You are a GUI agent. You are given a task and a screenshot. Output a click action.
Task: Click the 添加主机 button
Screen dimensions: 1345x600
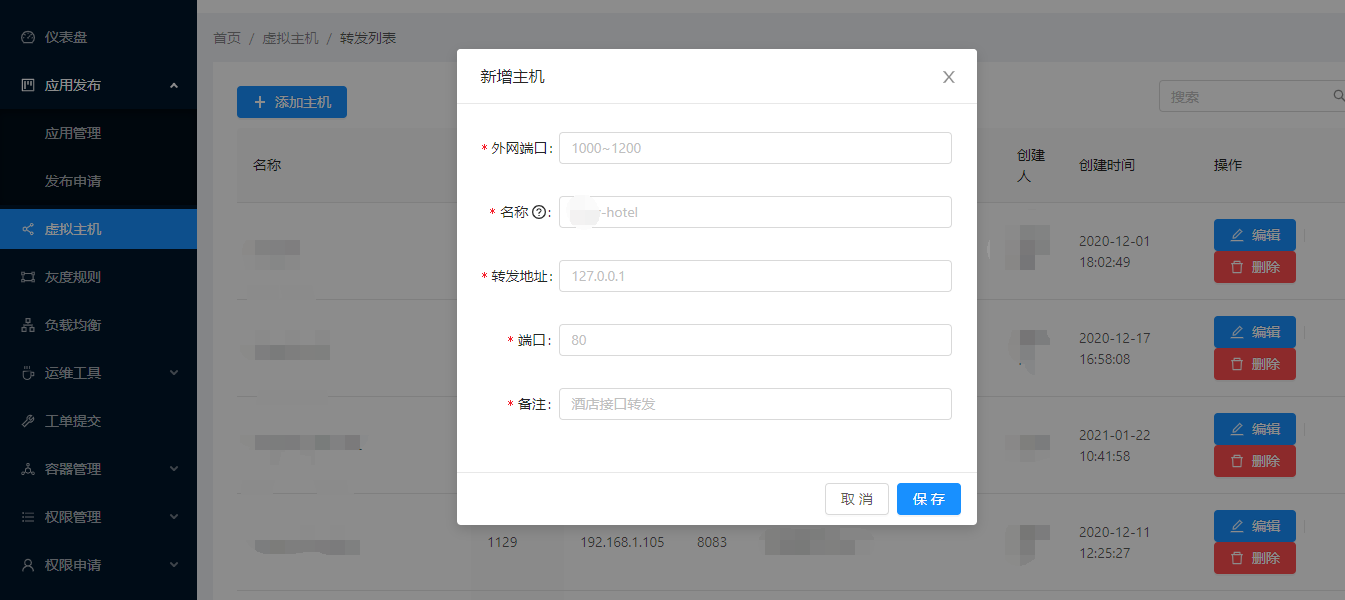click(x=292, y=102)
